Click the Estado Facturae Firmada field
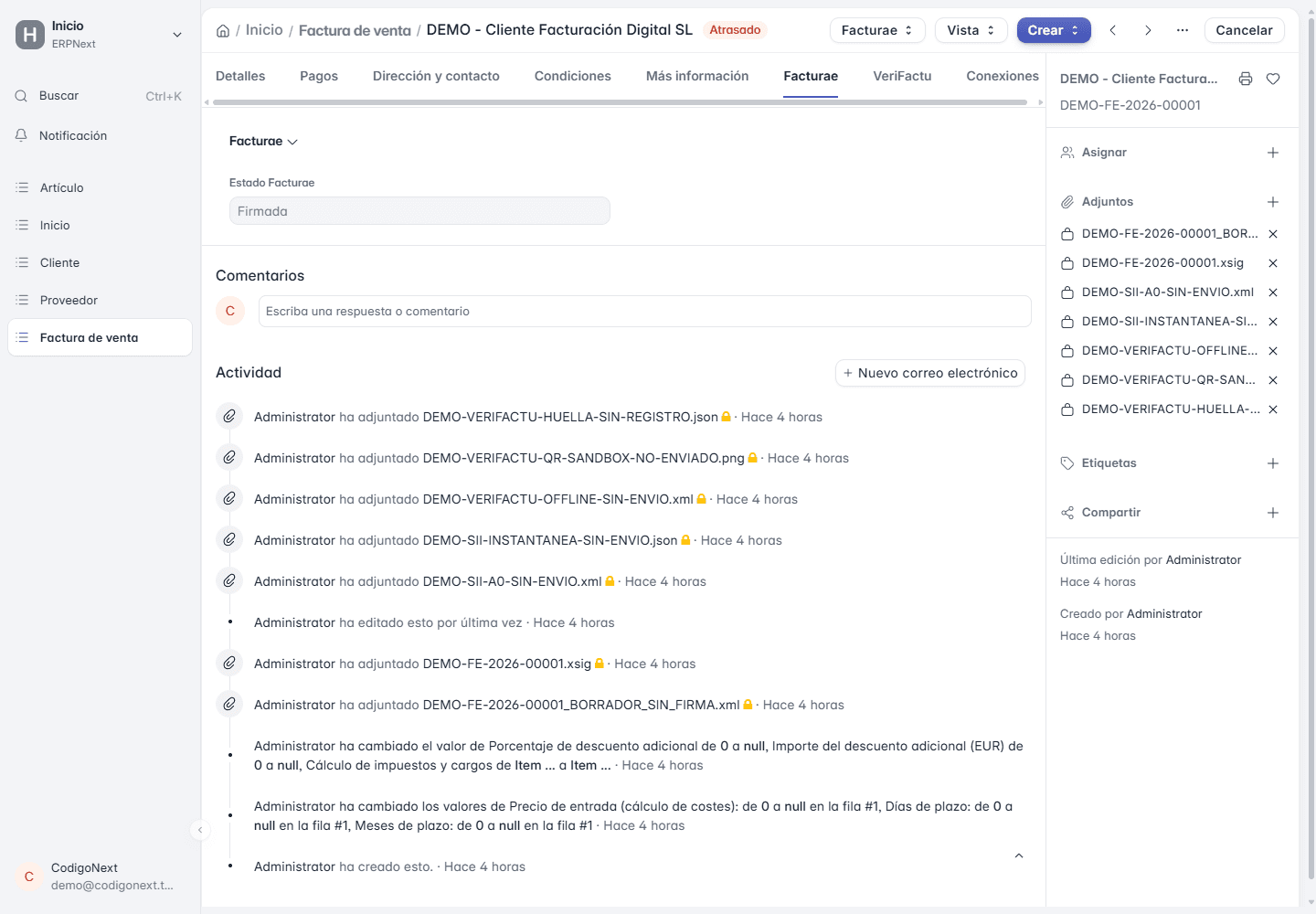This screenshot has width=1316, height=914. (x=419, y=211)
